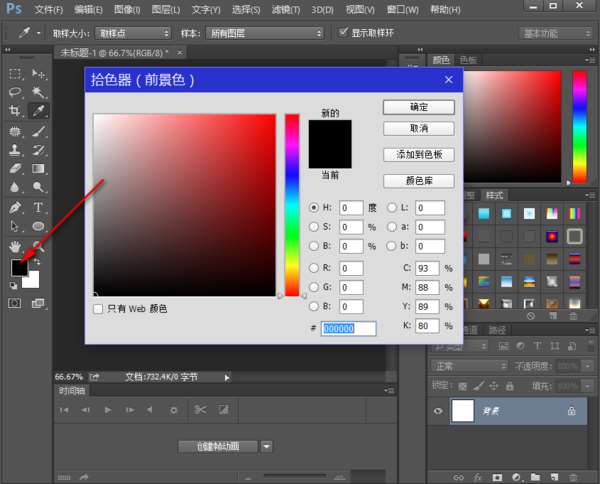Click the dialog's vertical hue slider
This screenshot has width=600, height=484.
point(292,205)
